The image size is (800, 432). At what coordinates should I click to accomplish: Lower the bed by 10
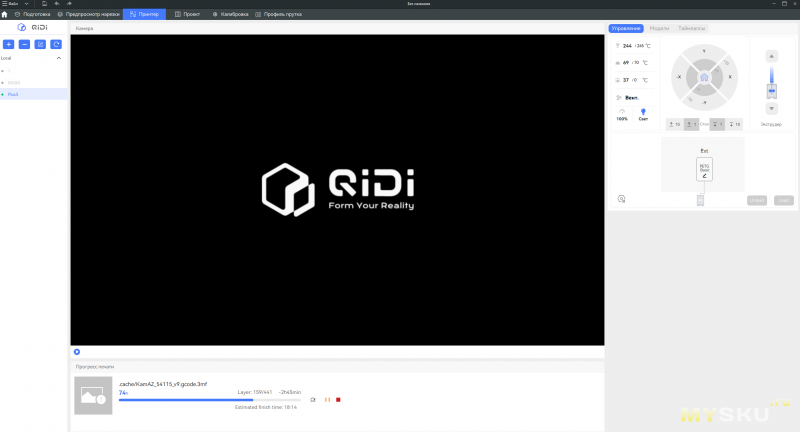click(734, 124)
